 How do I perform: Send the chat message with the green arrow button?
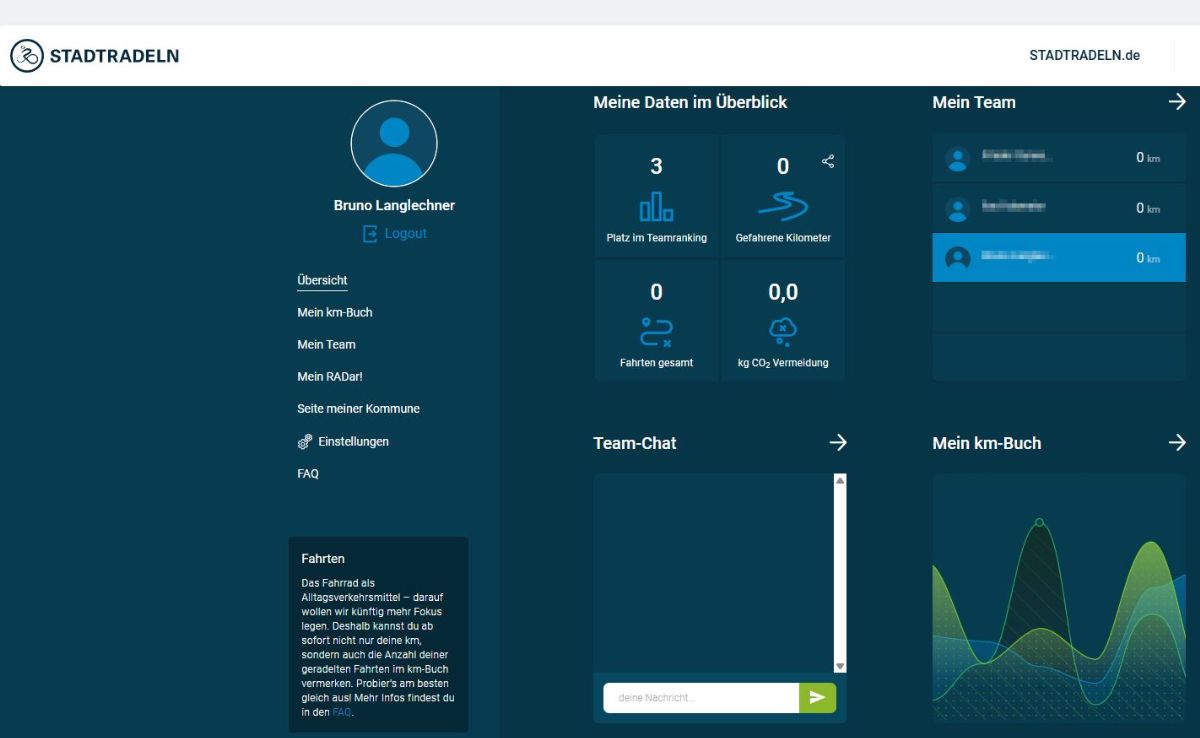[x=817, y=698]
